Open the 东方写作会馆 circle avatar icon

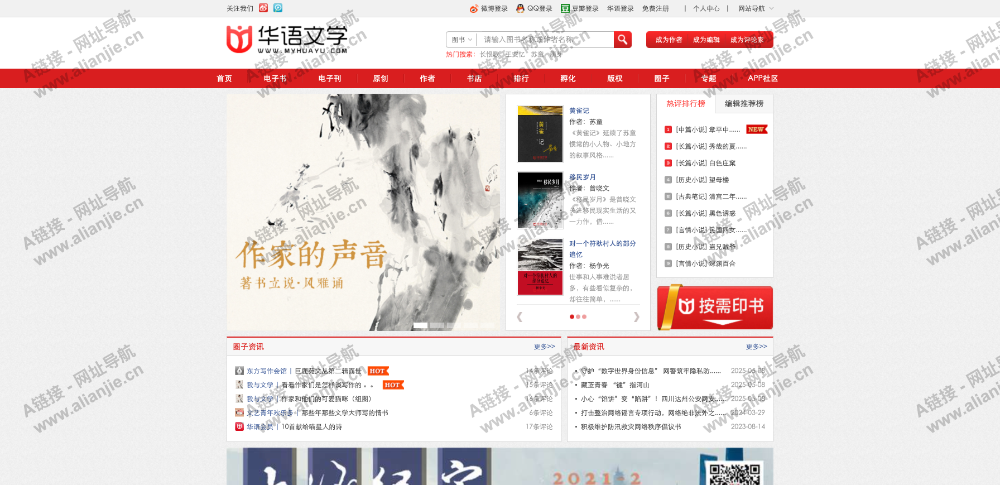tap(239, 371)
